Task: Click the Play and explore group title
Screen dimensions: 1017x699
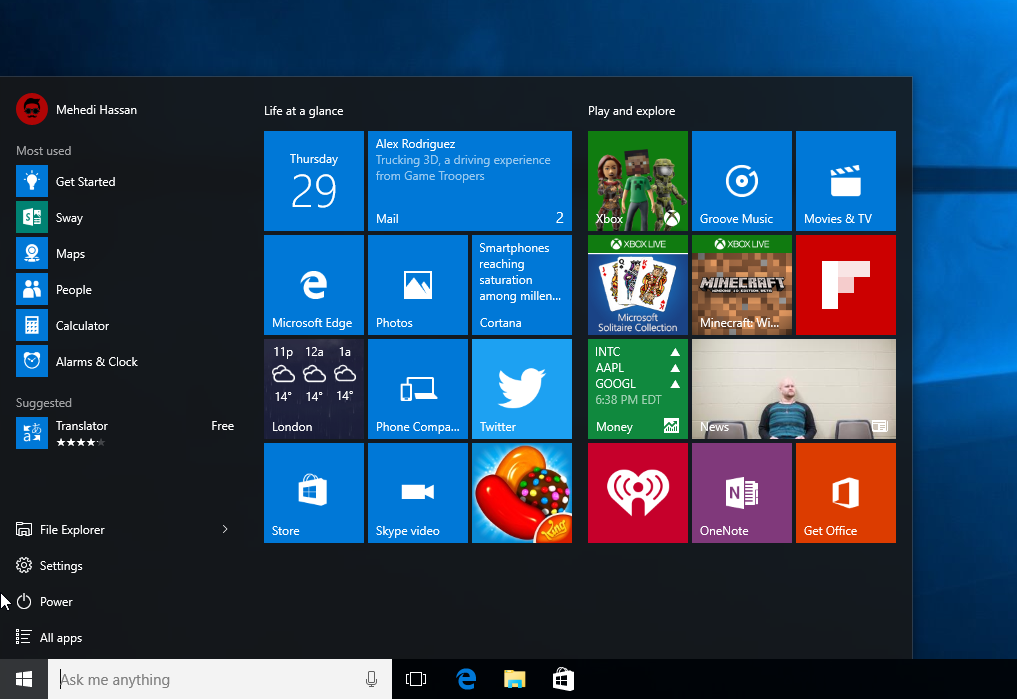Action: pos(632,111)
